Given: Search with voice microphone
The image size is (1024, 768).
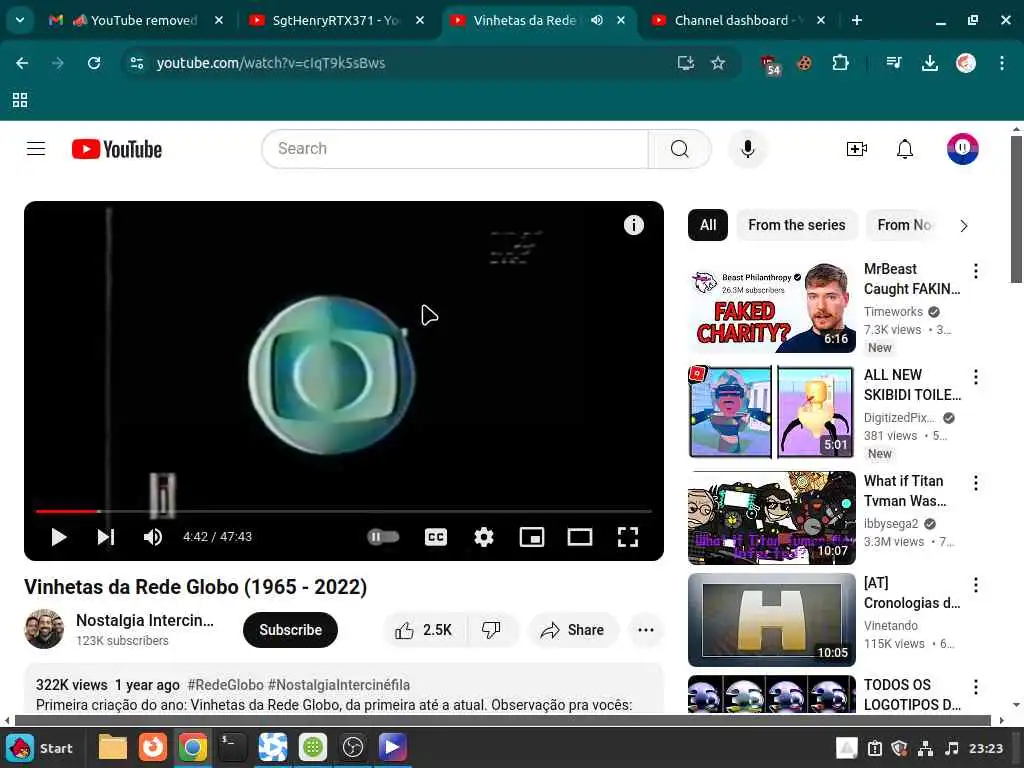Looking at the screenshot, I should tap(748, 149).
